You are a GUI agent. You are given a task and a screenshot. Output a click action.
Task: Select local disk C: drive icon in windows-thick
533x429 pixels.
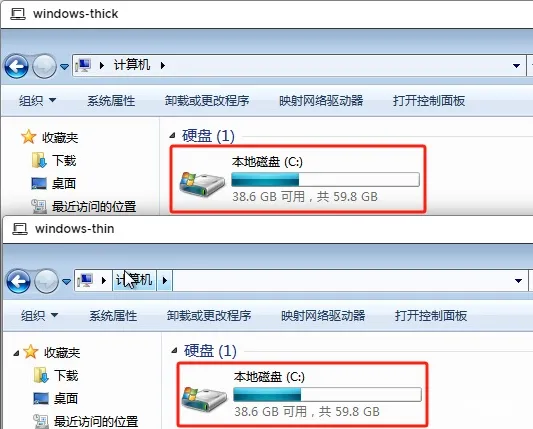pyautogui.click(x=202, y=184)
